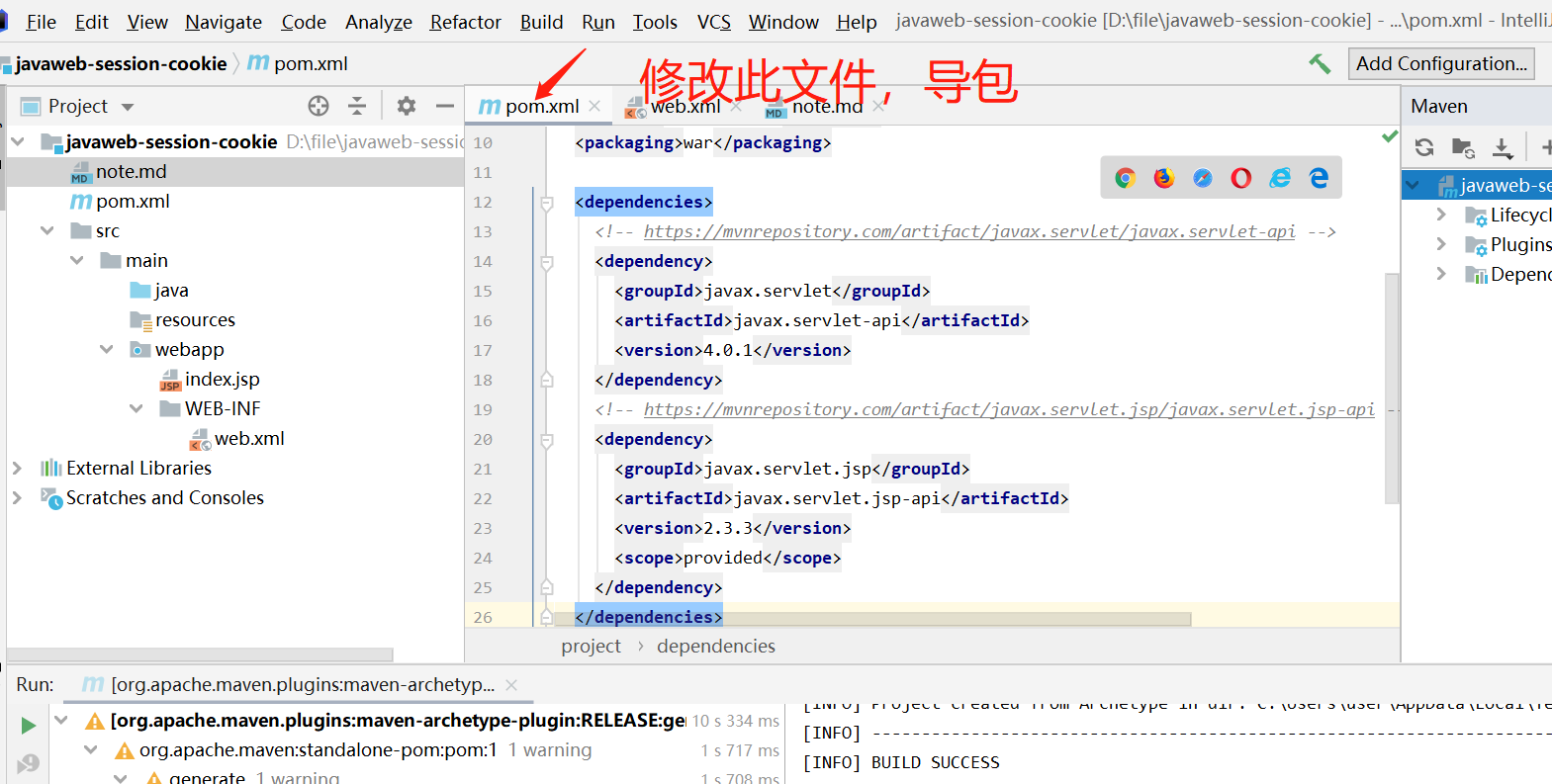Open the File menu
The width and height of the screenshot is (1552, 784).
click(x=41, y=22)
